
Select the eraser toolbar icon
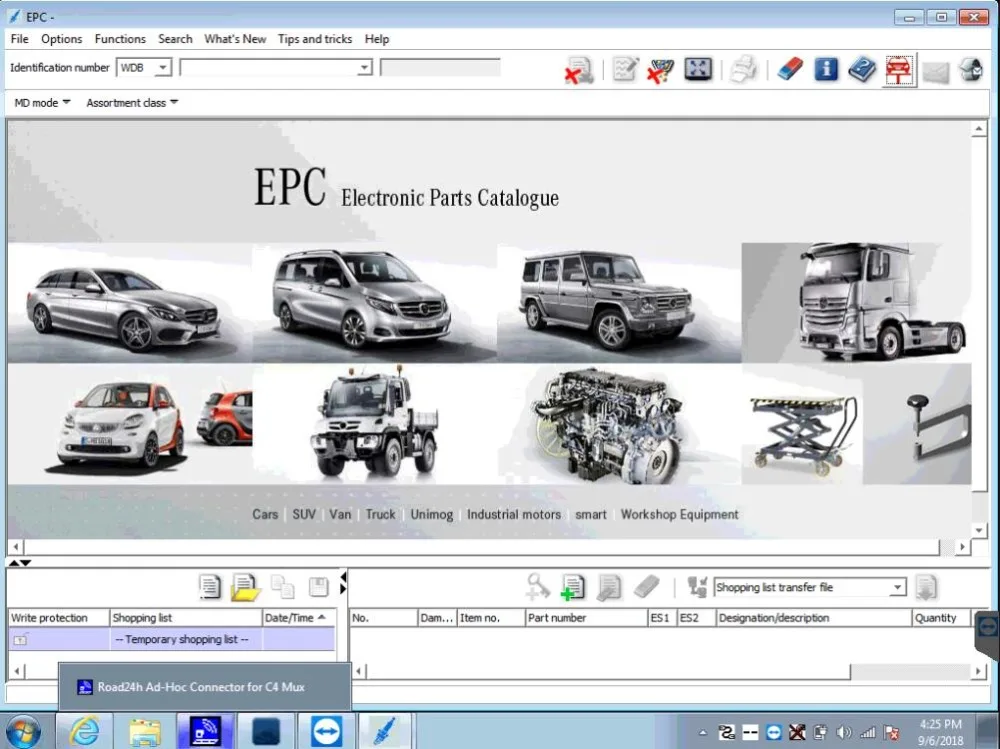click(790, 69)
